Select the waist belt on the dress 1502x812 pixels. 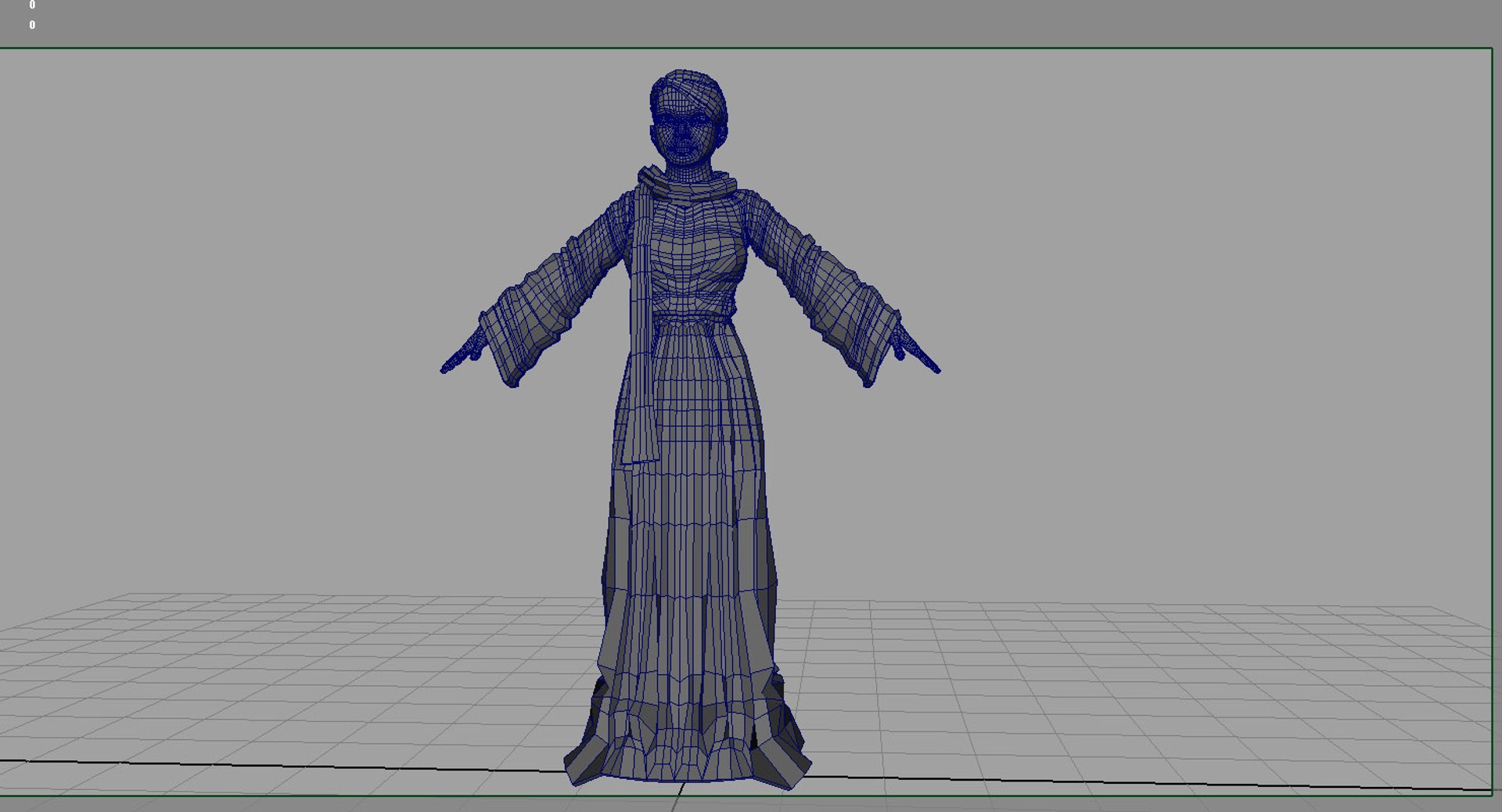tap(692, 318)
